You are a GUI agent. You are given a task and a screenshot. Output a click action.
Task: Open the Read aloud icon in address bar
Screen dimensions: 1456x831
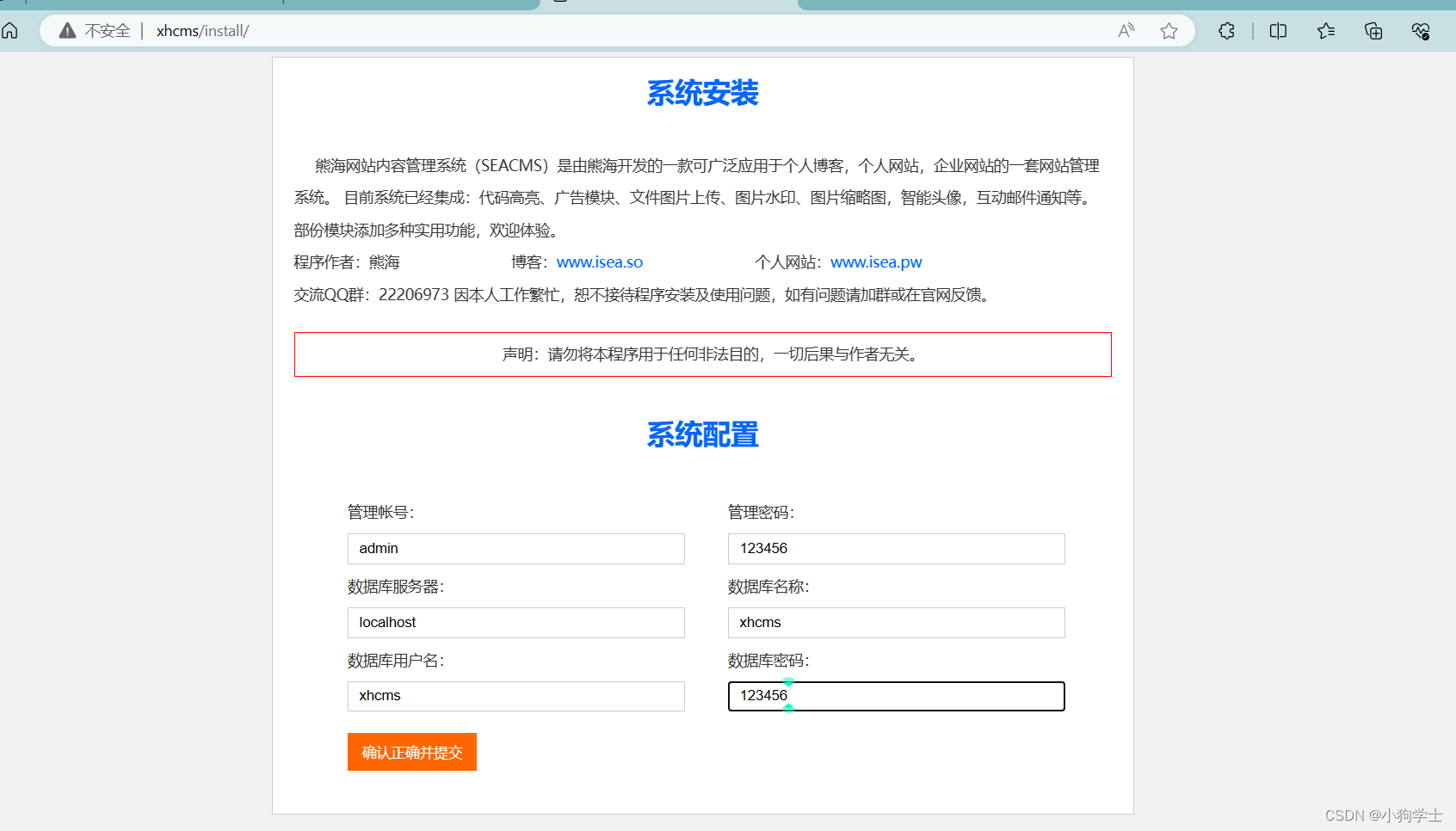(x=1126, y=31)
